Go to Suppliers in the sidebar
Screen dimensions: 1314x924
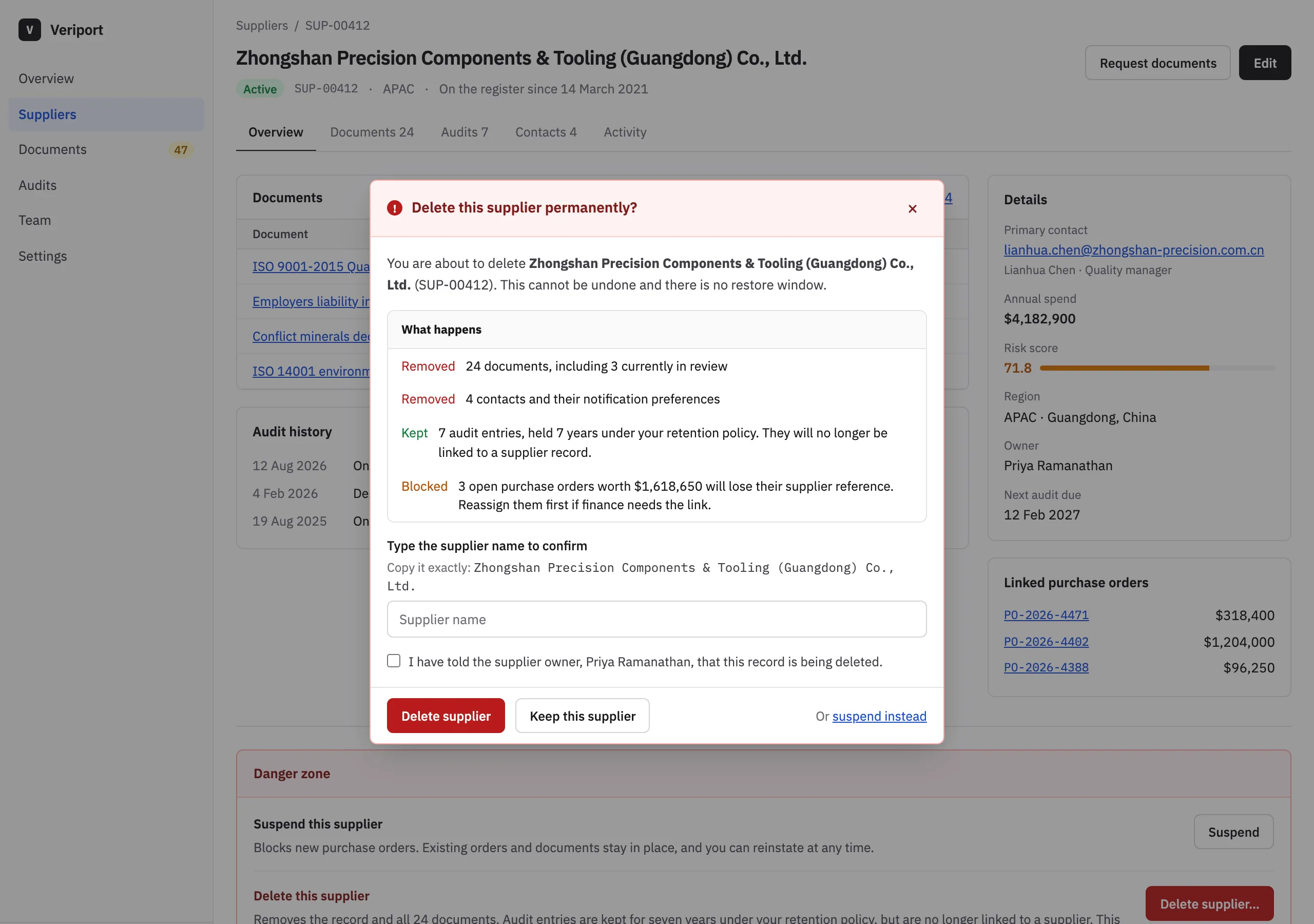tap(106, 114)
